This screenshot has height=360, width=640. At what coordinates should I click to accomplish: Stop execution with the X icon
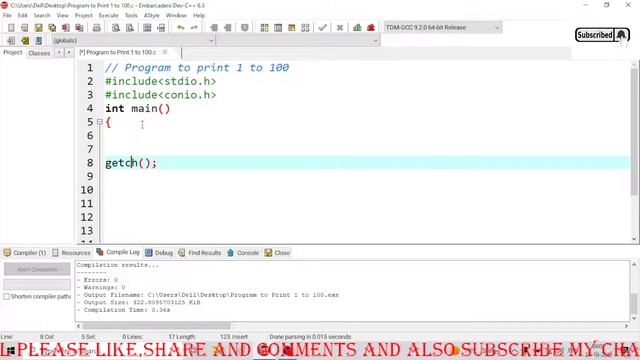pyautogui.click(x=340, y=27)
